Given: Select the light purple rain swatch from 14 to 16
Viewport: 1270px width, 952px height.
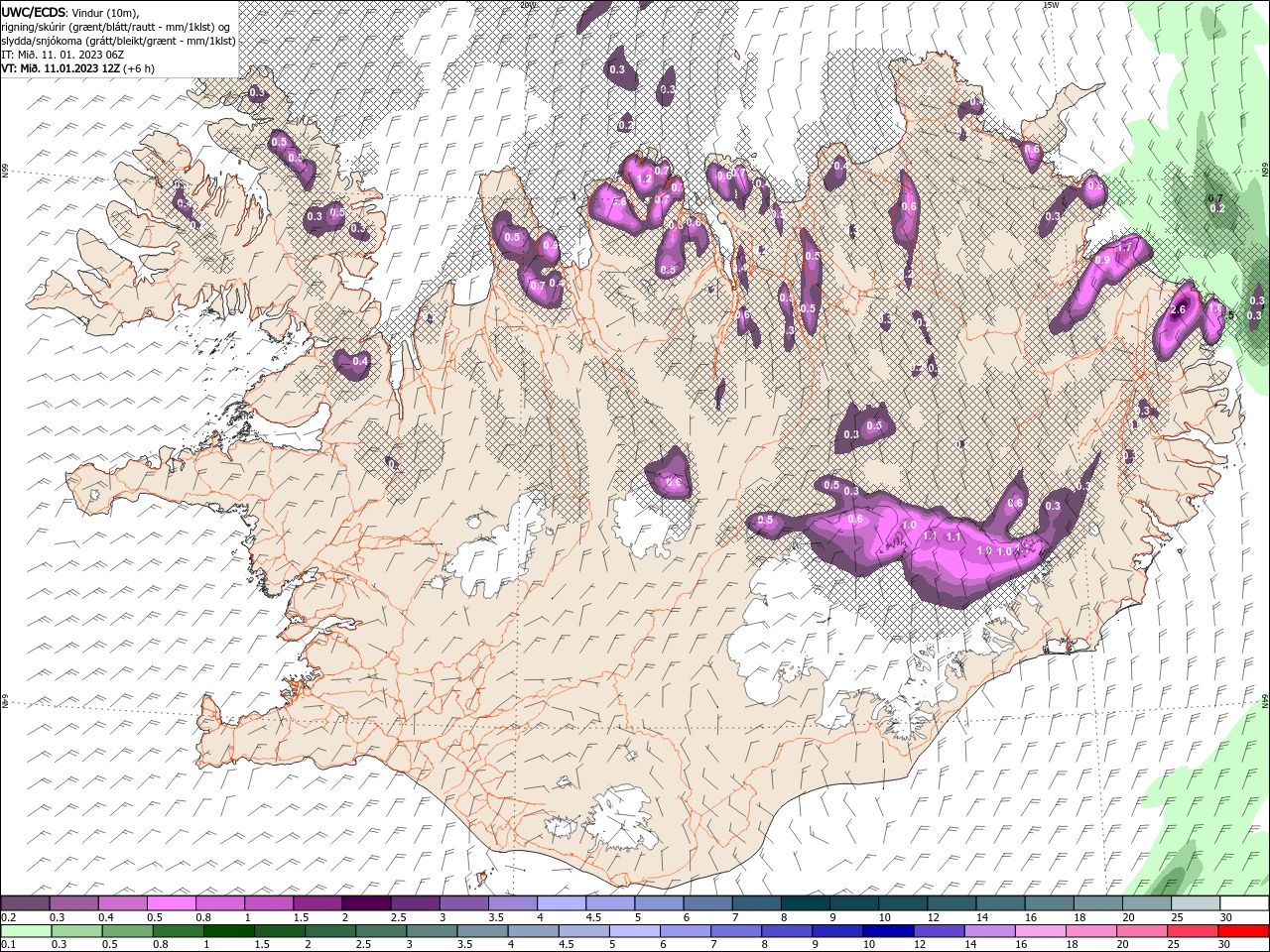Looking at the screenshot, I should 988,930.
